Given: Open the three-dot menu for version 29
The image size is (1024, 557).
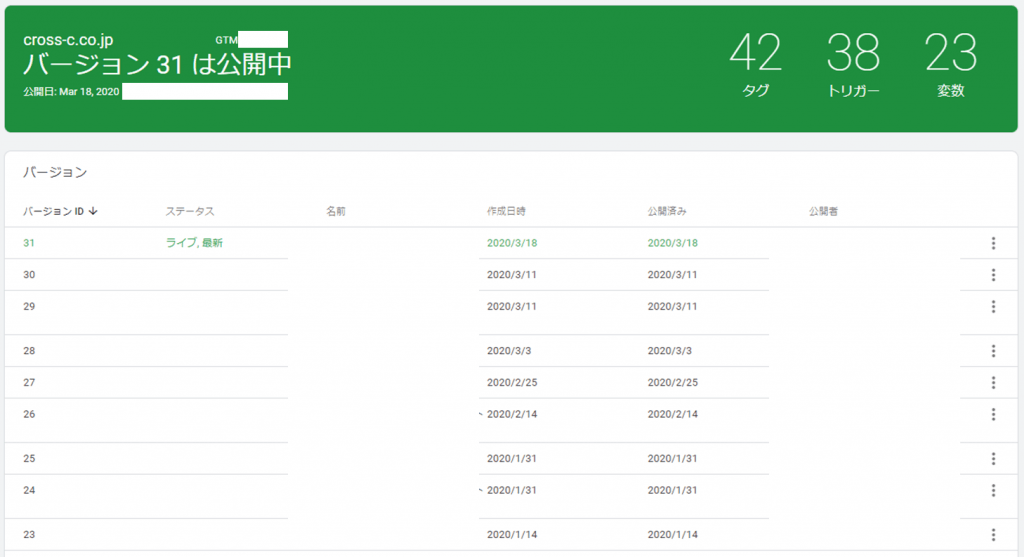Looking at the screenshot, I should [x=993, y=306].
